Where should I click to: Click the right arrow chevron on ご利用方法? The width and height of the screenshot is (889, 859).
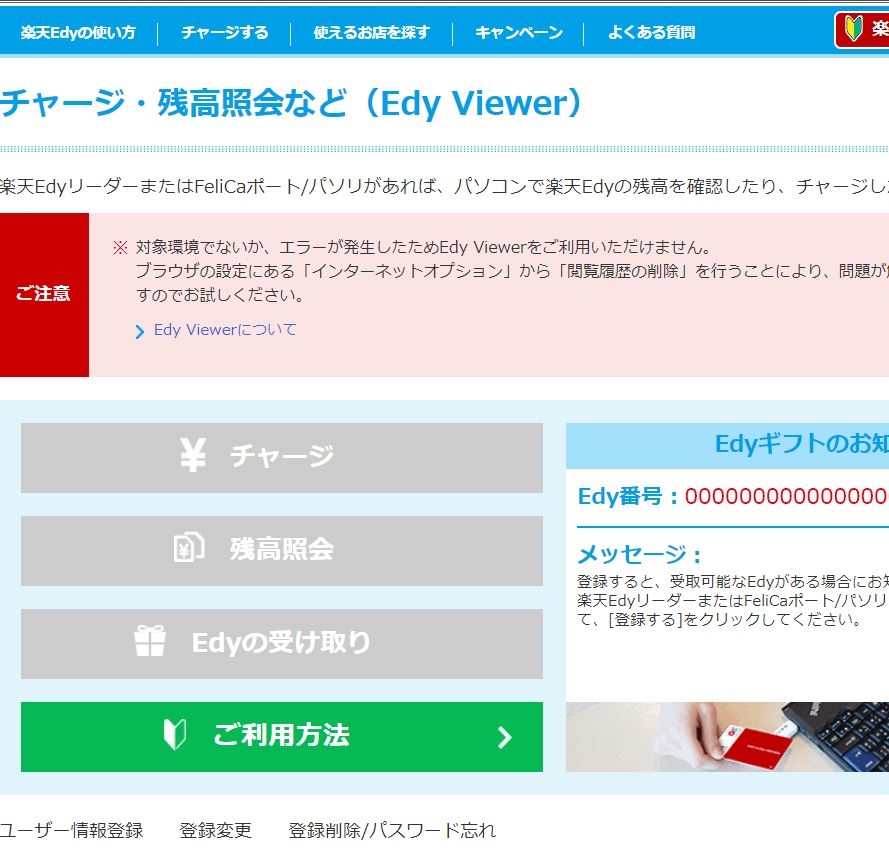(504, 737)
